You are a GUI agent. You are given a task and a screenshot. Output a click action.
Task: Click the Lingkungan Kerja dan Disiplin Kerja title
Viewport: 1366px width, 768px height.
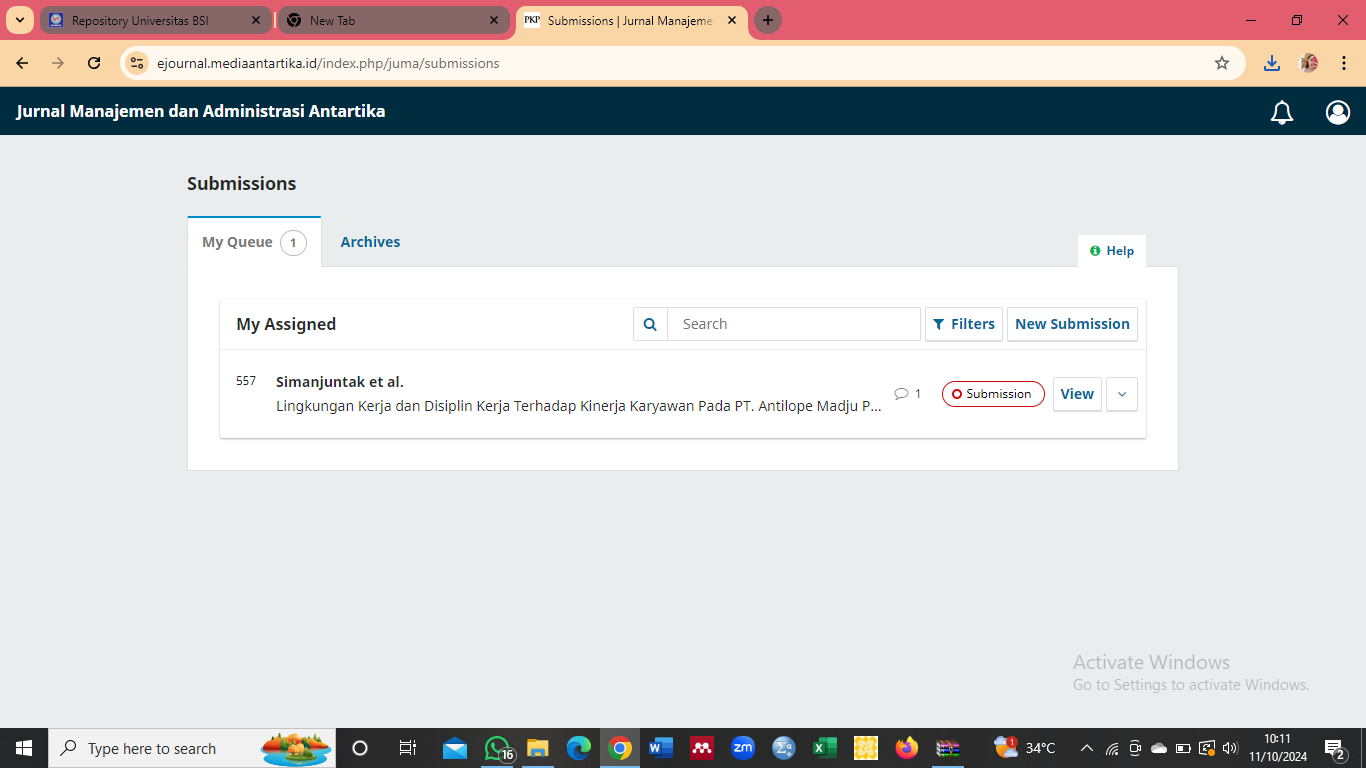(579, 406)
